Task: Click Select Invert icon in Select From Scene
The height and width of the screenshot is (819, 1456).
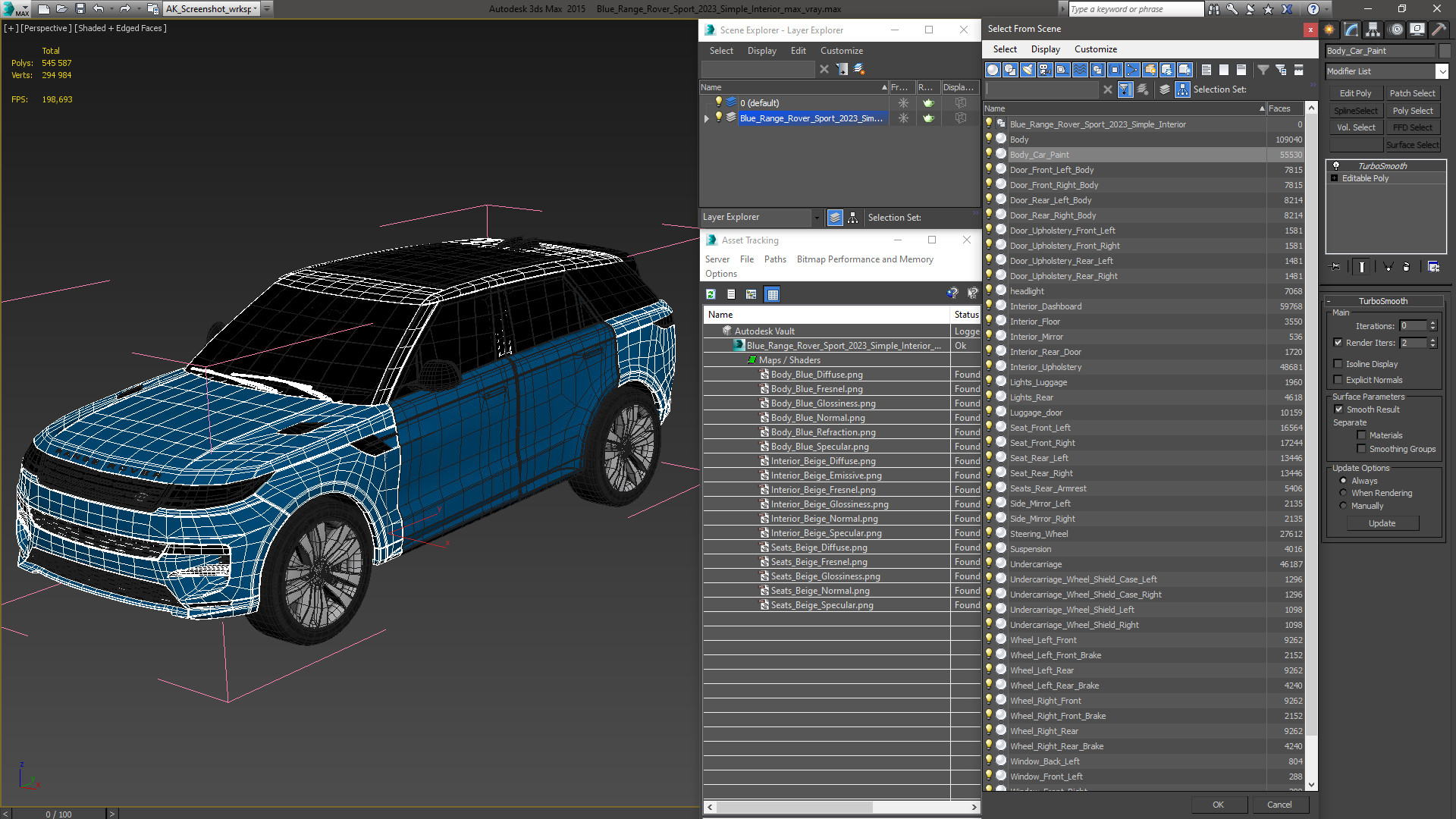Action: (1241, 70)
